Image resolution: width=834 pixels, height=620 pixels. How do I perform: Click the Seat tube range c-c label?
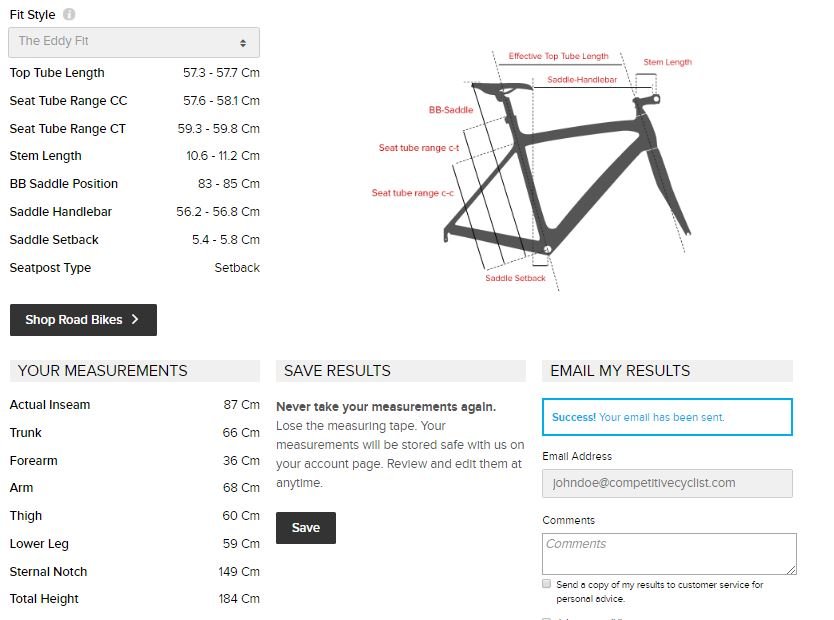[413, 193]
